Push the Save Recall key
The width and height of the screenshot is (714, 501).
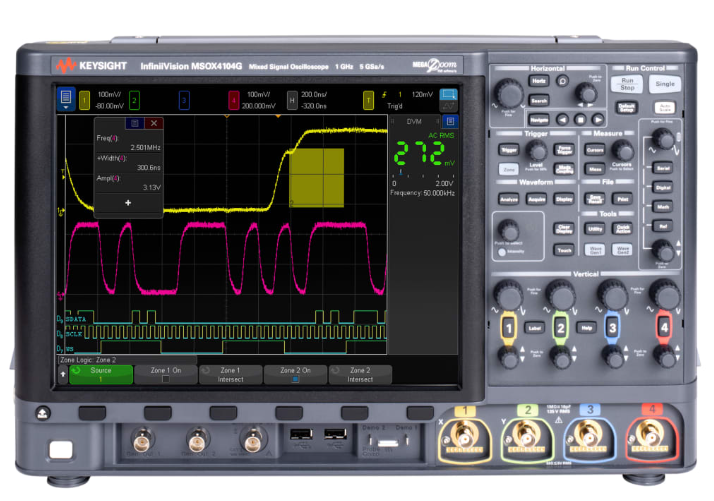[x=595, y=199]
